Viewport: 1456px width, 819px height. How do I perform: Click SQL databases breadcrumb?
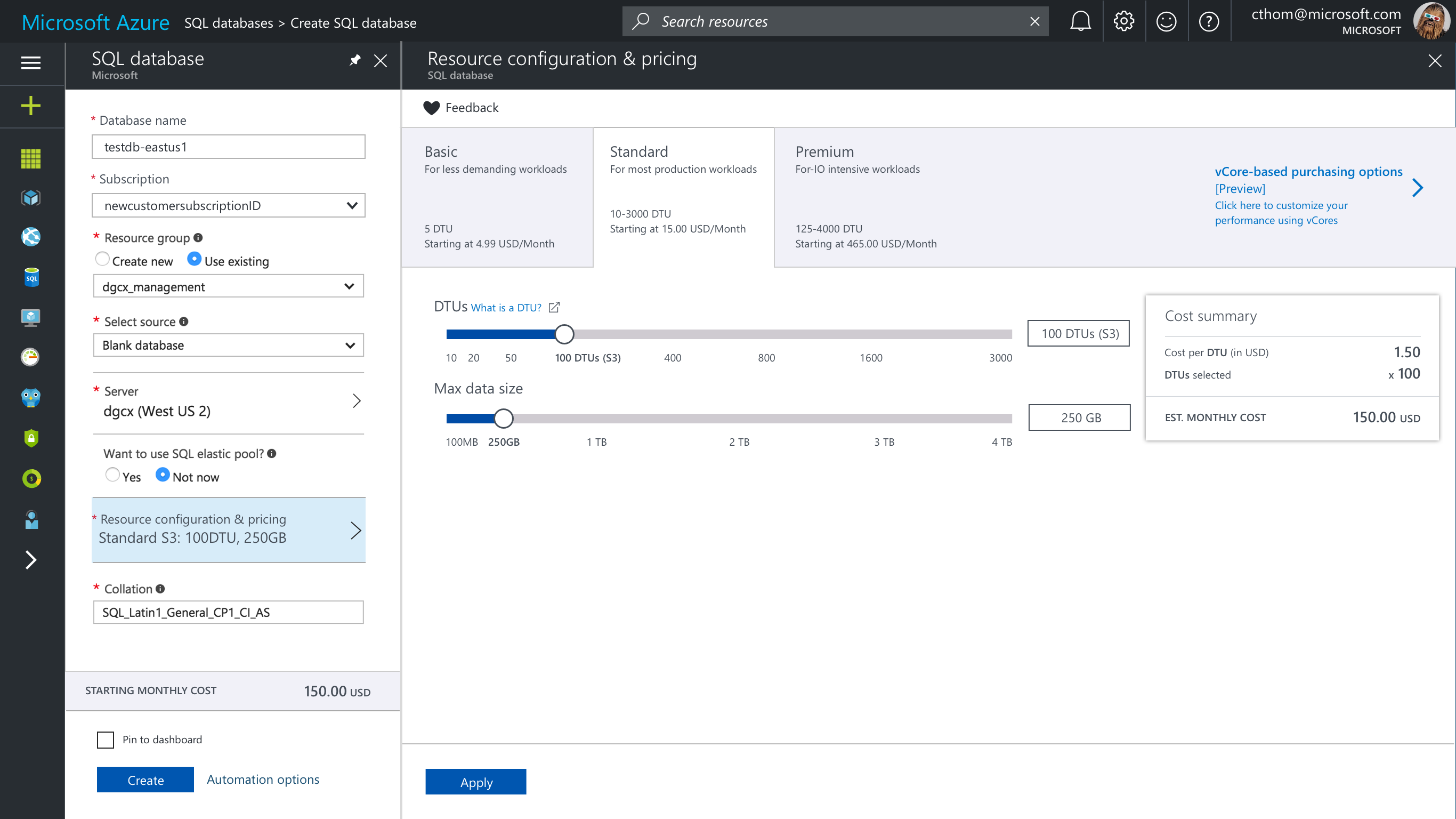click(228, 22)
